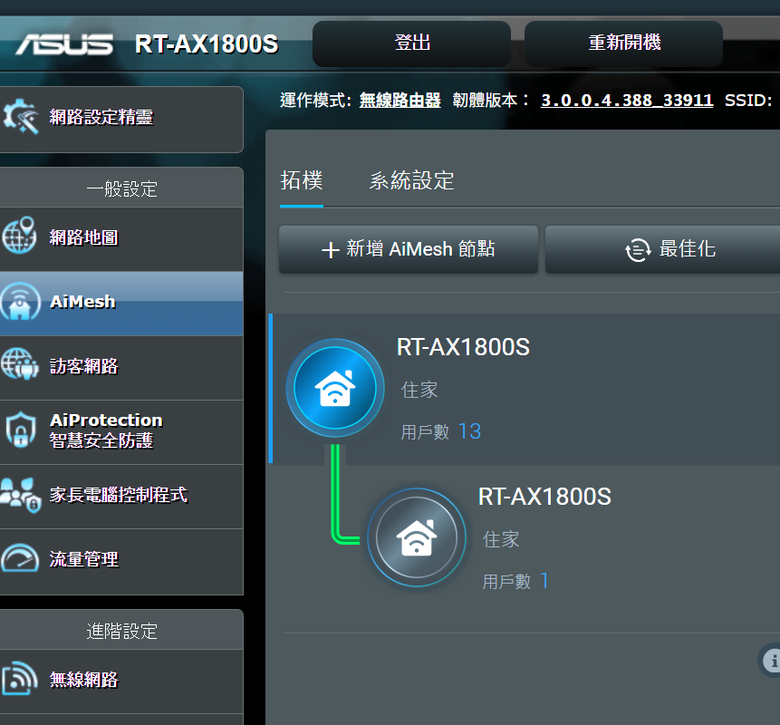Click the 一般設定 section header
780x725 pixels.
click(x=121, y=189)
